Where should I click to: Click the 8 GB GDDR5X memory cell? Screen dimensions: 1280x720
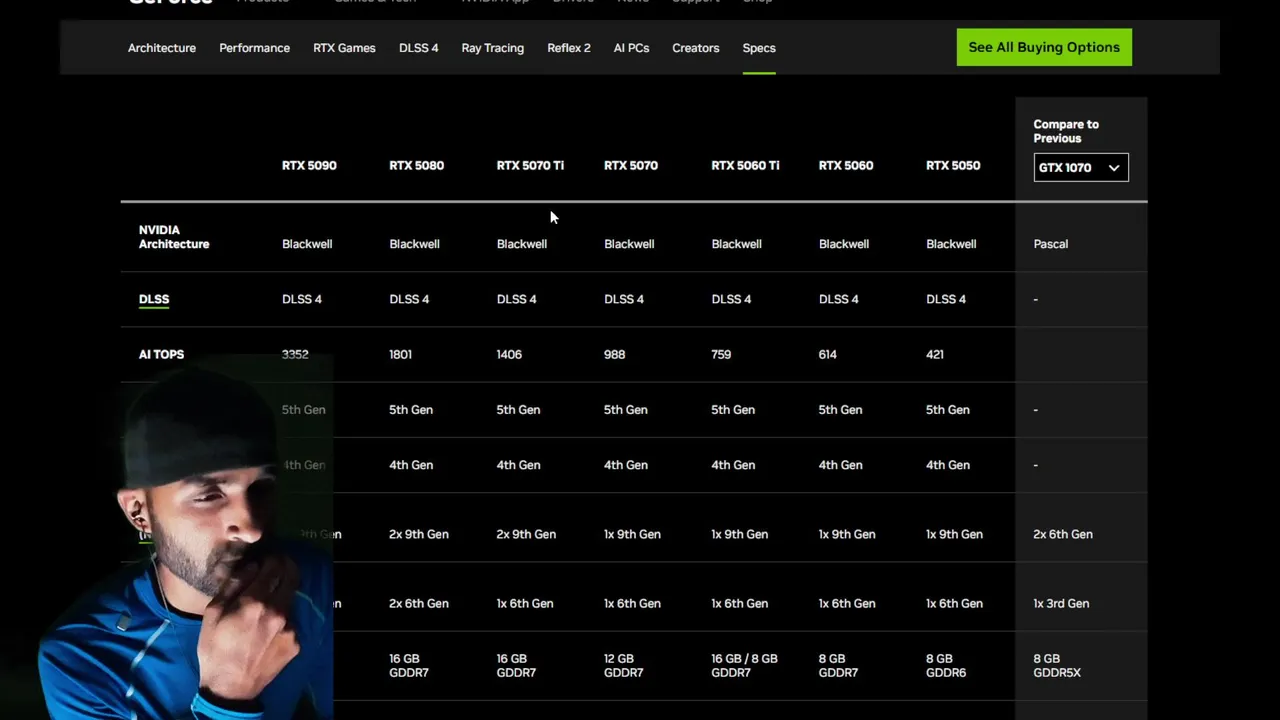coord(1057,666)
